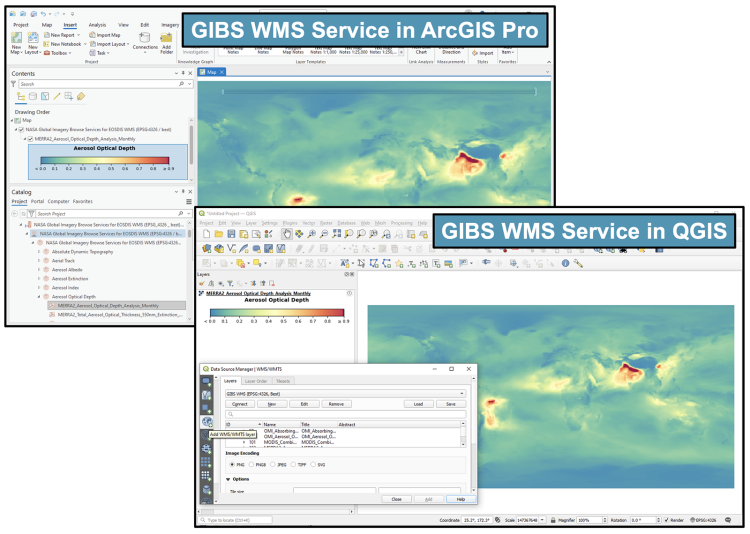Open the Insert ribbon tab in ArcGIS Pro

(x=70, y=25)
